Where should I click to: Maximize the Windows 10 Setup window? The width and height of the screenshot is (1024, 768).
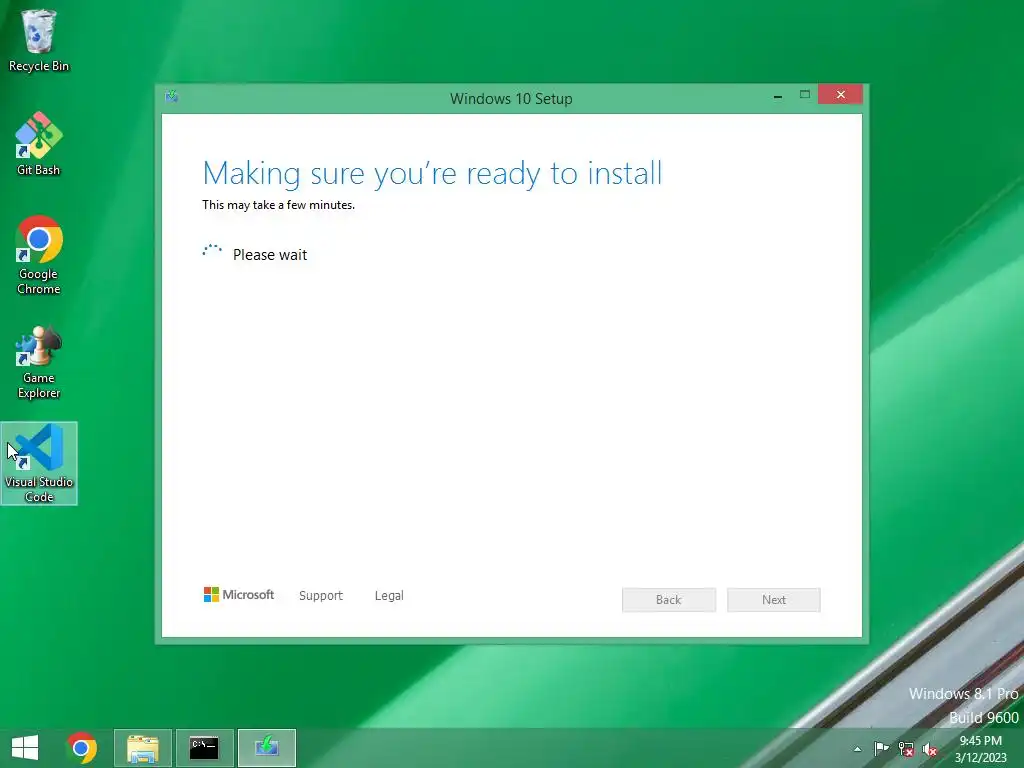coord(805,95)
